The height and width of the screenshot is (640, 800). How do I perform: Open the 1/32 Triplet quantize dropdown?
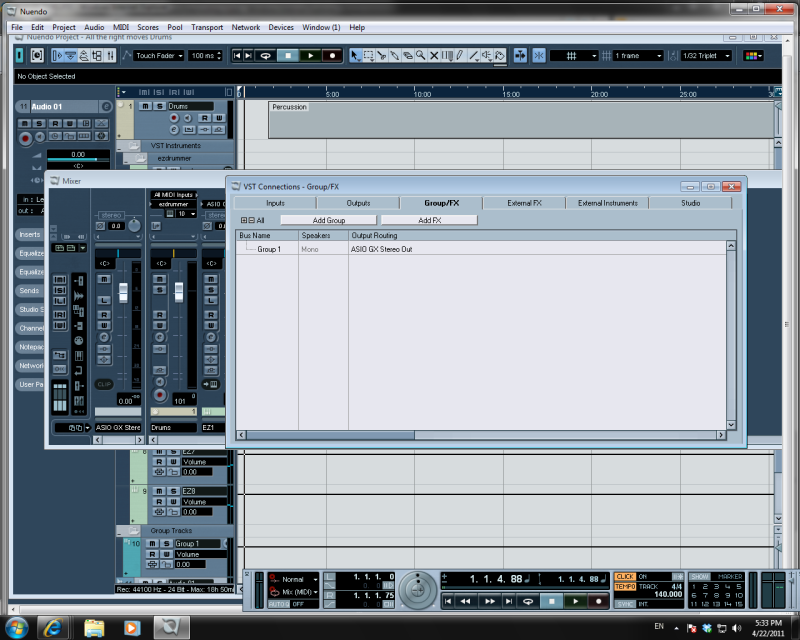click(x=707, y=56)
